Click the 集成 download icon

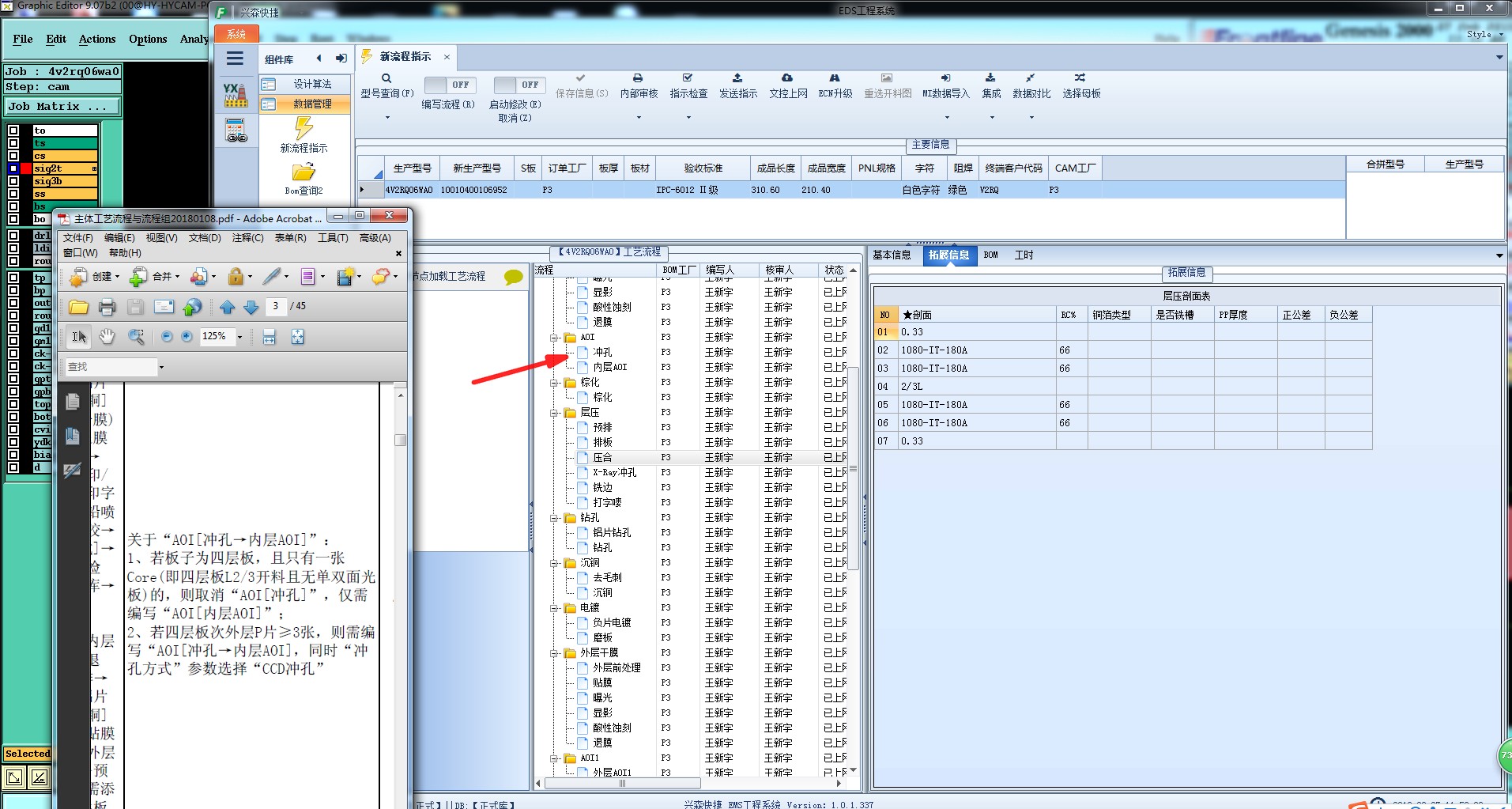(990, 78)
